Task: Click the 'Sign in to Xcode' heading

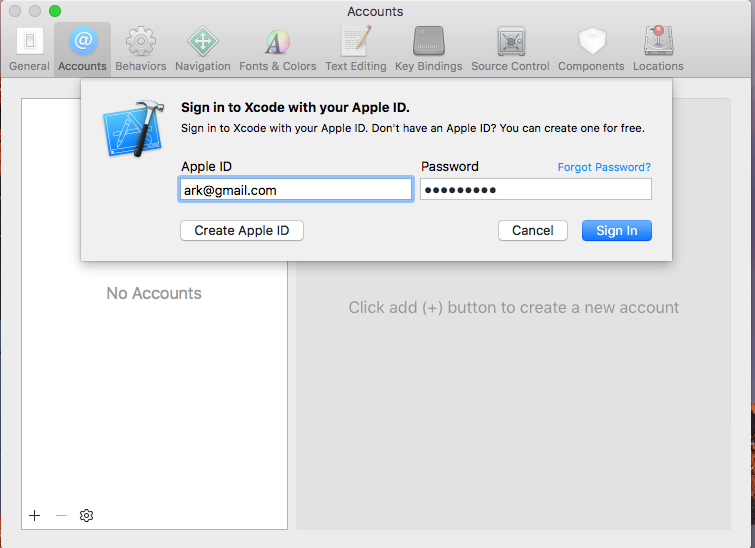Action: tap(295, 107)
